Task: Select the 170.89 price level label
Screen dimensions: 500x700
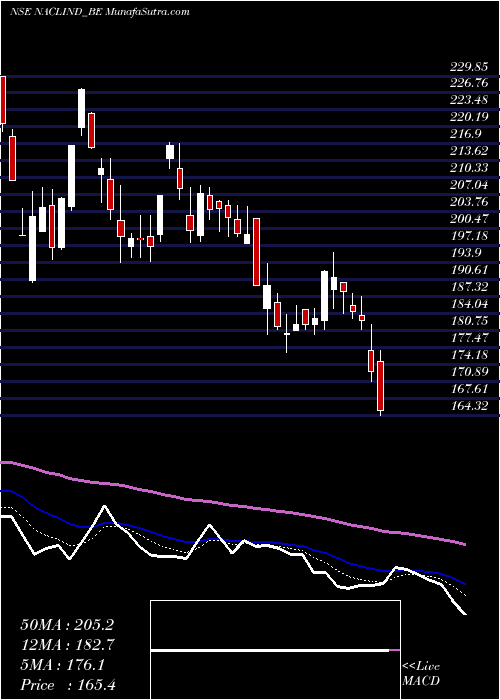Action: click(469, 371)
